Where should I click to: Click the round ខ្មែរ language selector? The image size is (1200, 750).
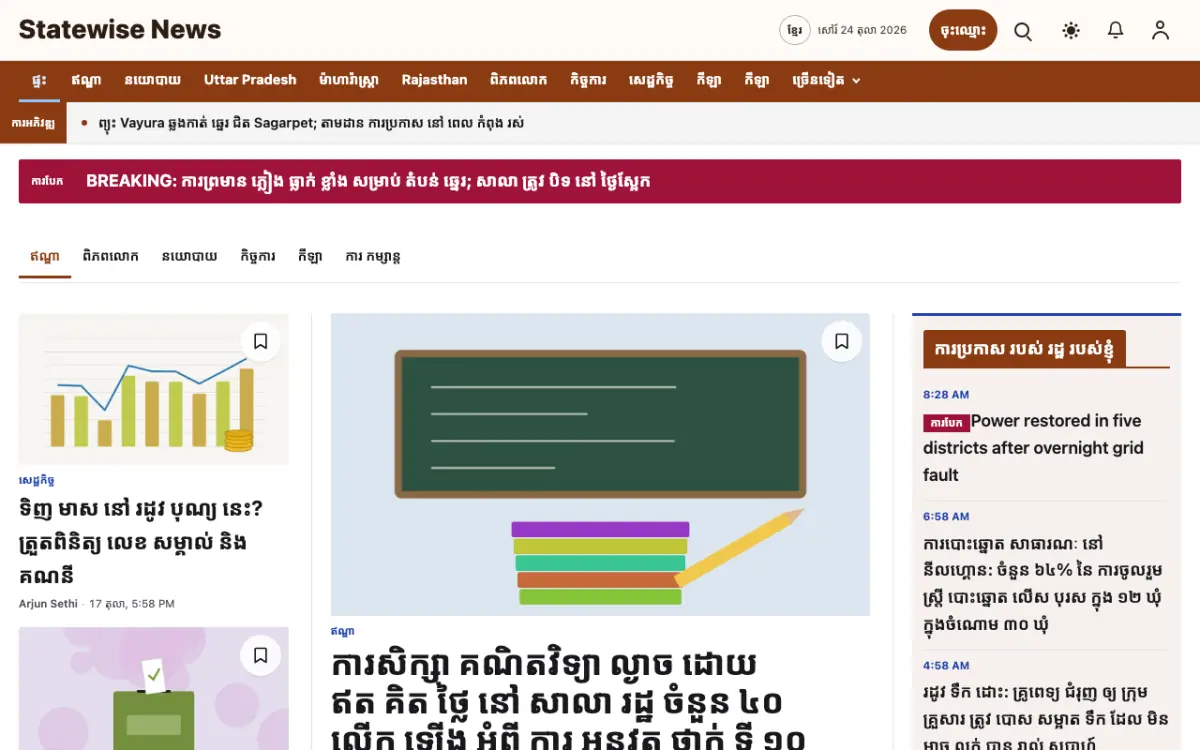[x=794, y=30]
